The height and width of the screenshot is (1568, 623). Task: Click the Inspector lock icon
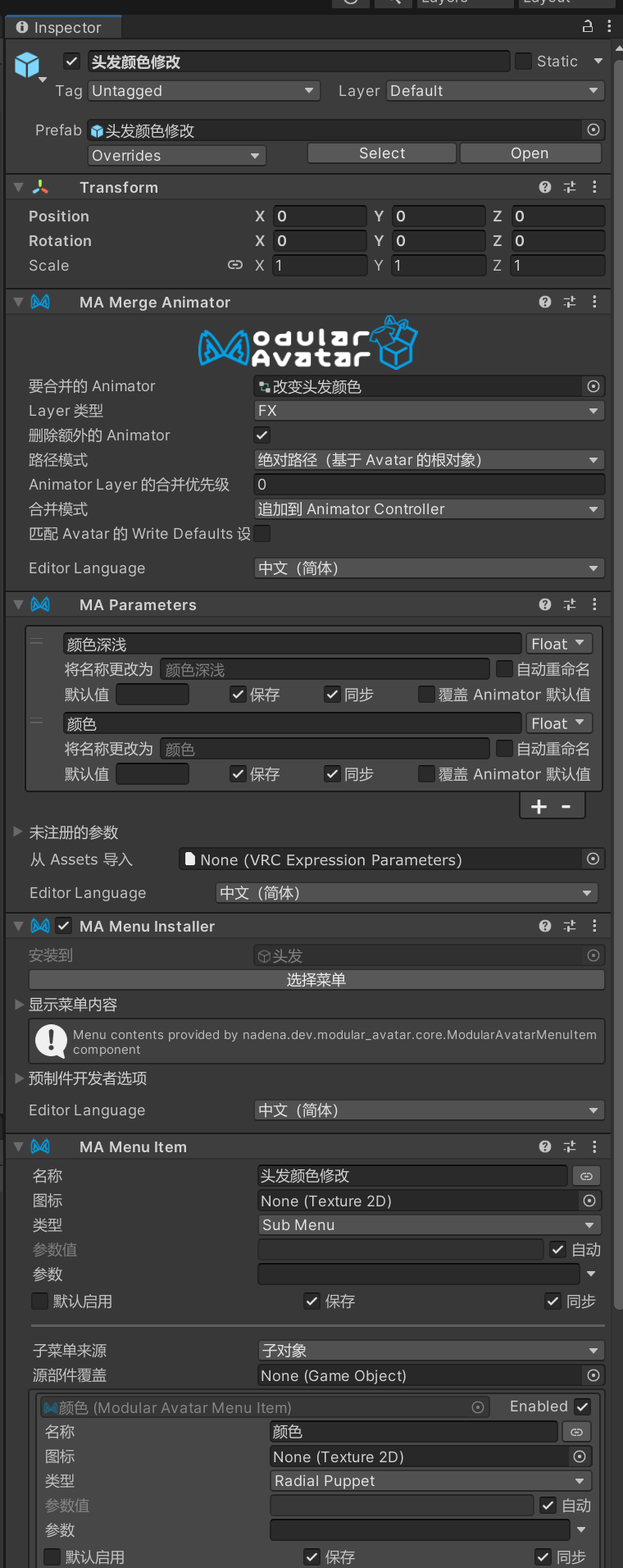pyautogui.click(x=587, y=26)
